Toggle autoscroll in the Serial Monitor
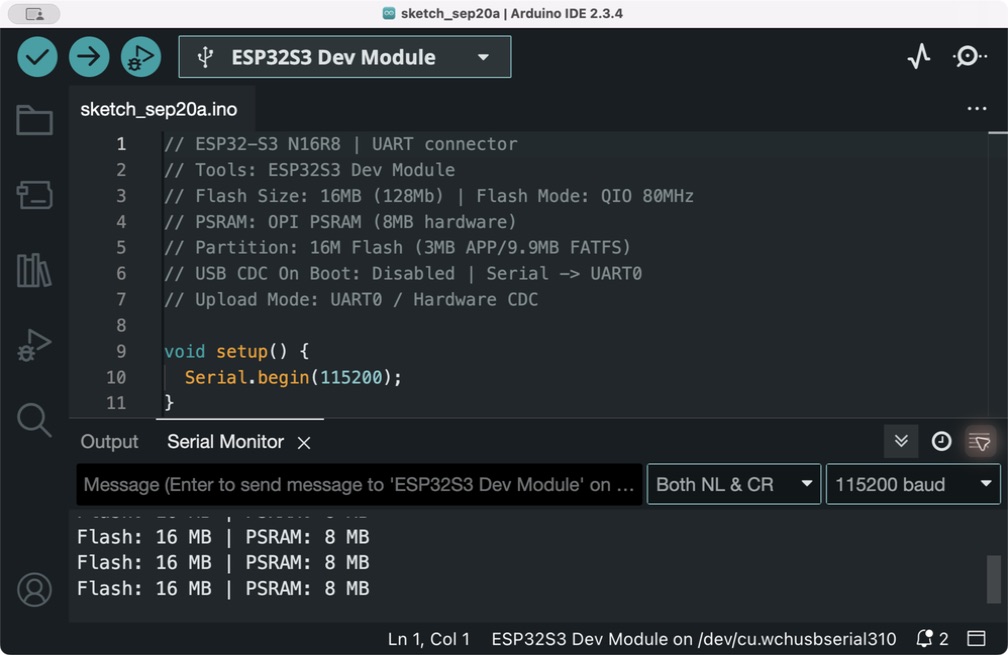 pyautogui.click(x=901, y=441)
